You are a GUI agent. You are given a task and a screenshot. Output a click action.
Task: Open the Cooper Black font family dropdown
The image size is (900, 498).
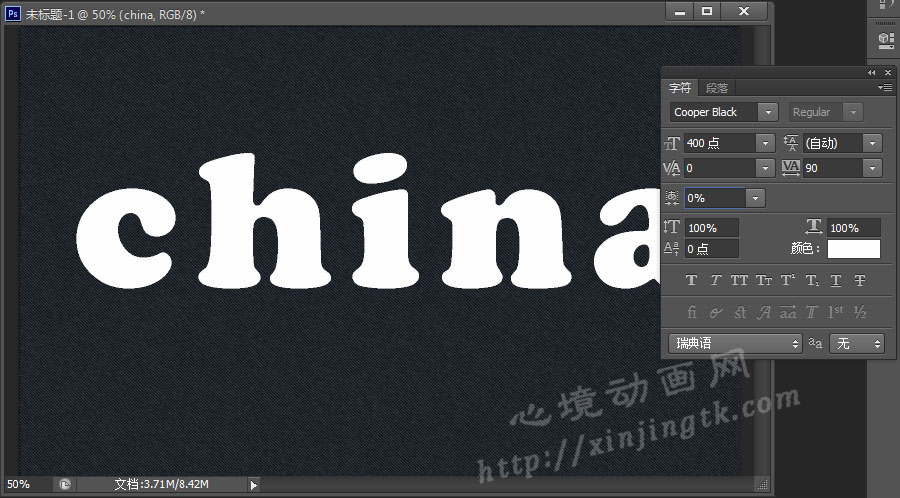[x=767, y=112]
